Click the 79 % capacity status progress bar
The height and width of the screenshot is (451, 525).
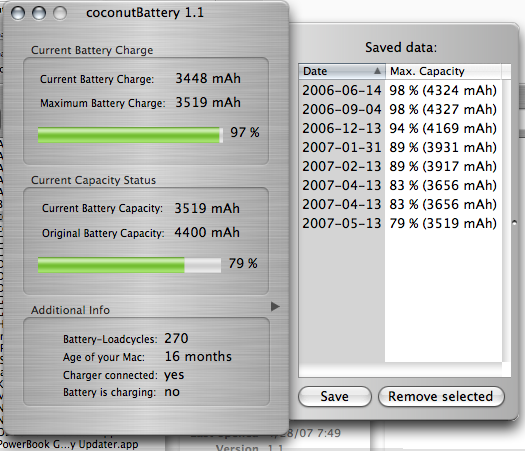click(x=129, y=265)
